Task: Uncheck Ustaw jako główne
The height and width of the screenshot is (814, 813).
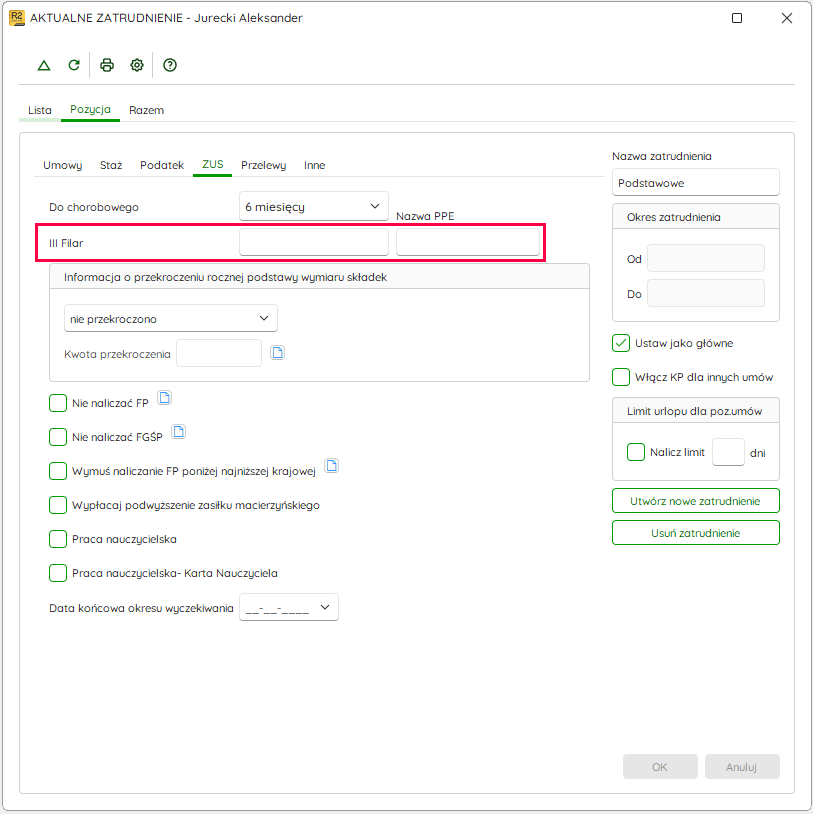Action: point(621,343)
